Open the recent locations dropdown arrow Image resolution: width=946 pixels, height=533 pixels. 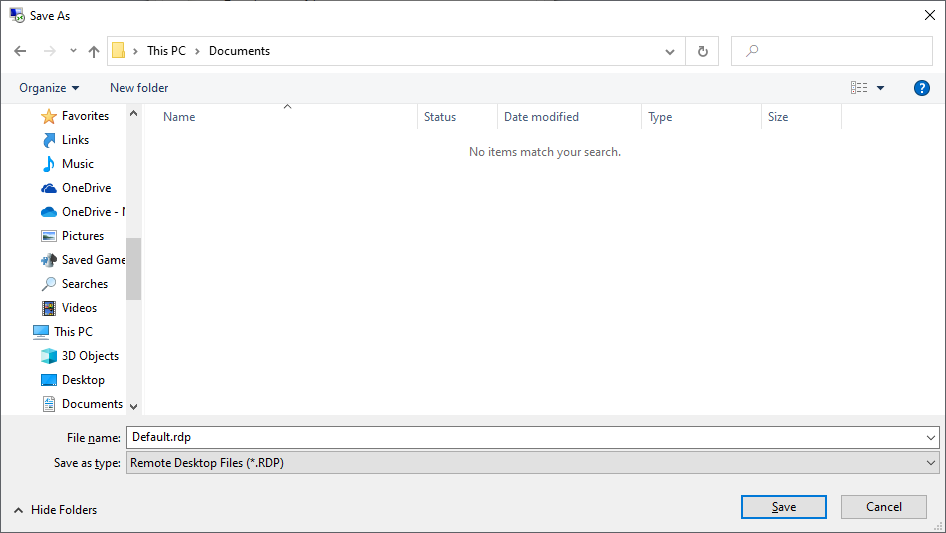click(x=73, y=51)
